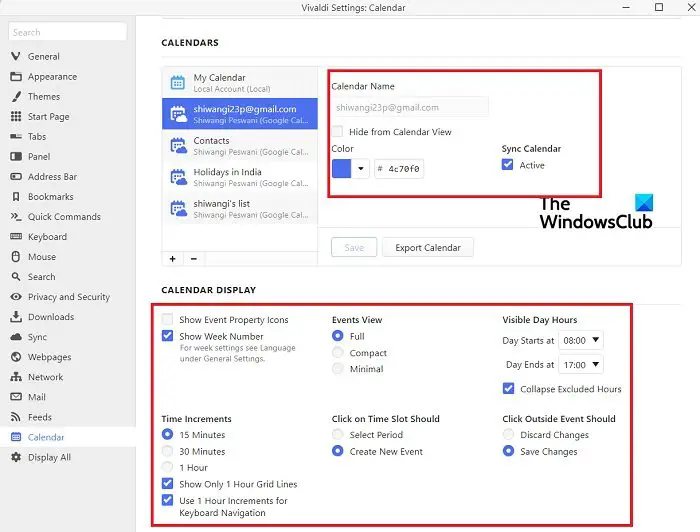Select Minimal events view
700x532 pixels.
click(x=338, y=369)
